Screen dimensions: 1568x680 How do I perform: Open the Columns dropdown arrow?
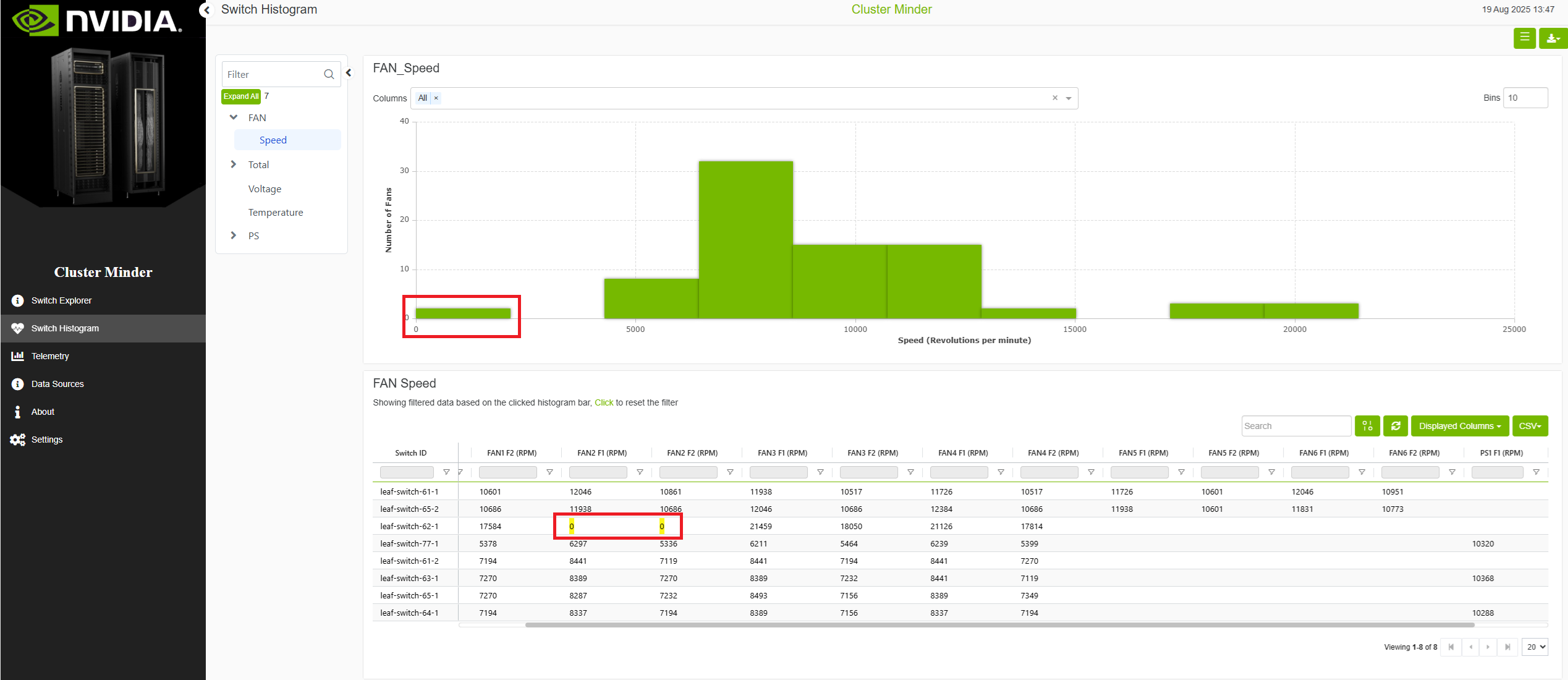click(1069, 98)
